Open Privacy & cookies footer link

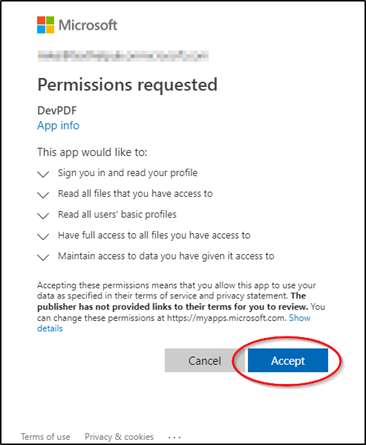tap(119, 436)
